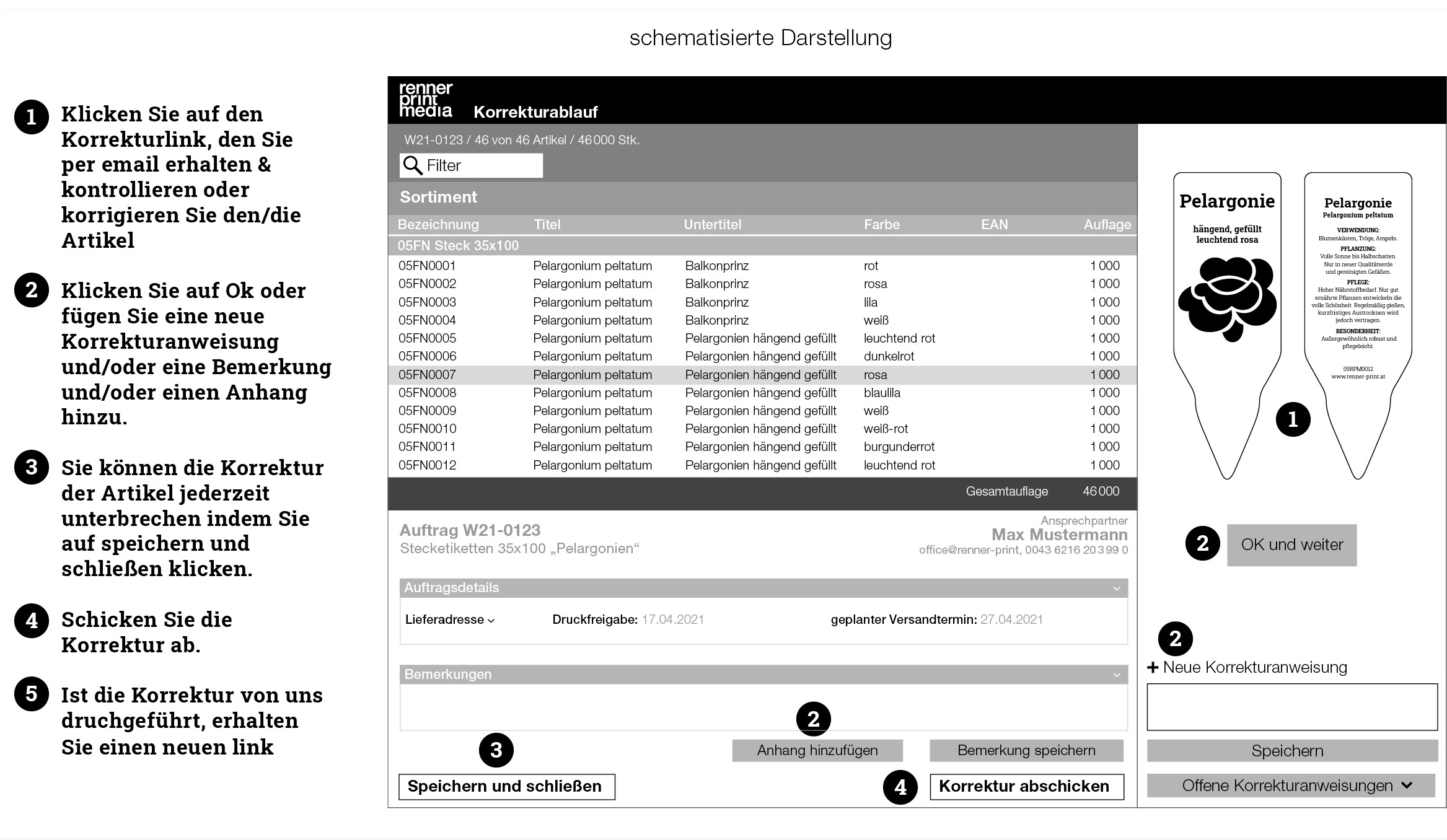Select article row 05FN0004
This screenshot has width=1447, height=840.
[x=762, y=320]
